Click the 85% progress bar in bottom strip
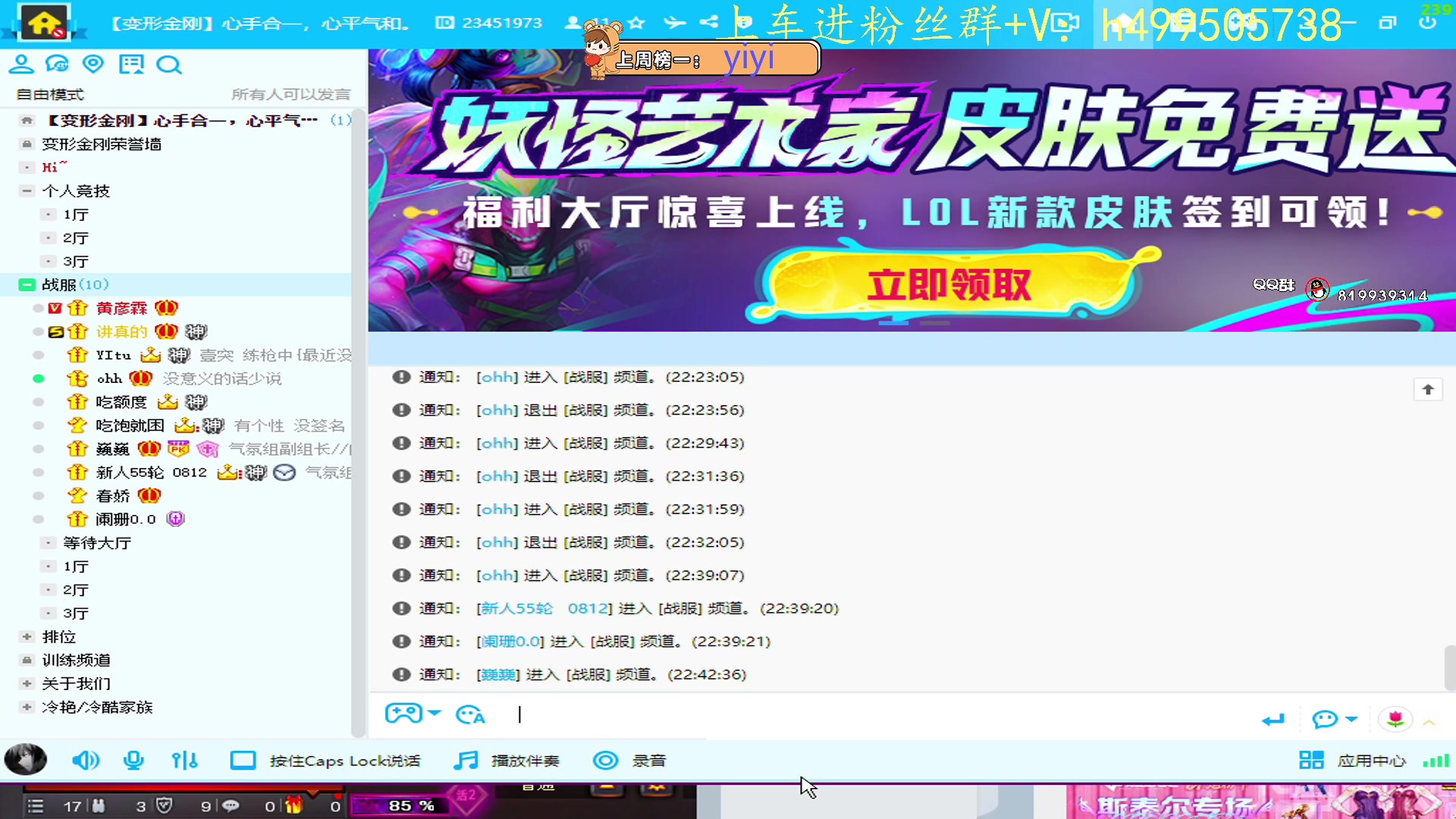Image resolution: width=1456 pixels, height=819 pixels. tap(399, 805)
